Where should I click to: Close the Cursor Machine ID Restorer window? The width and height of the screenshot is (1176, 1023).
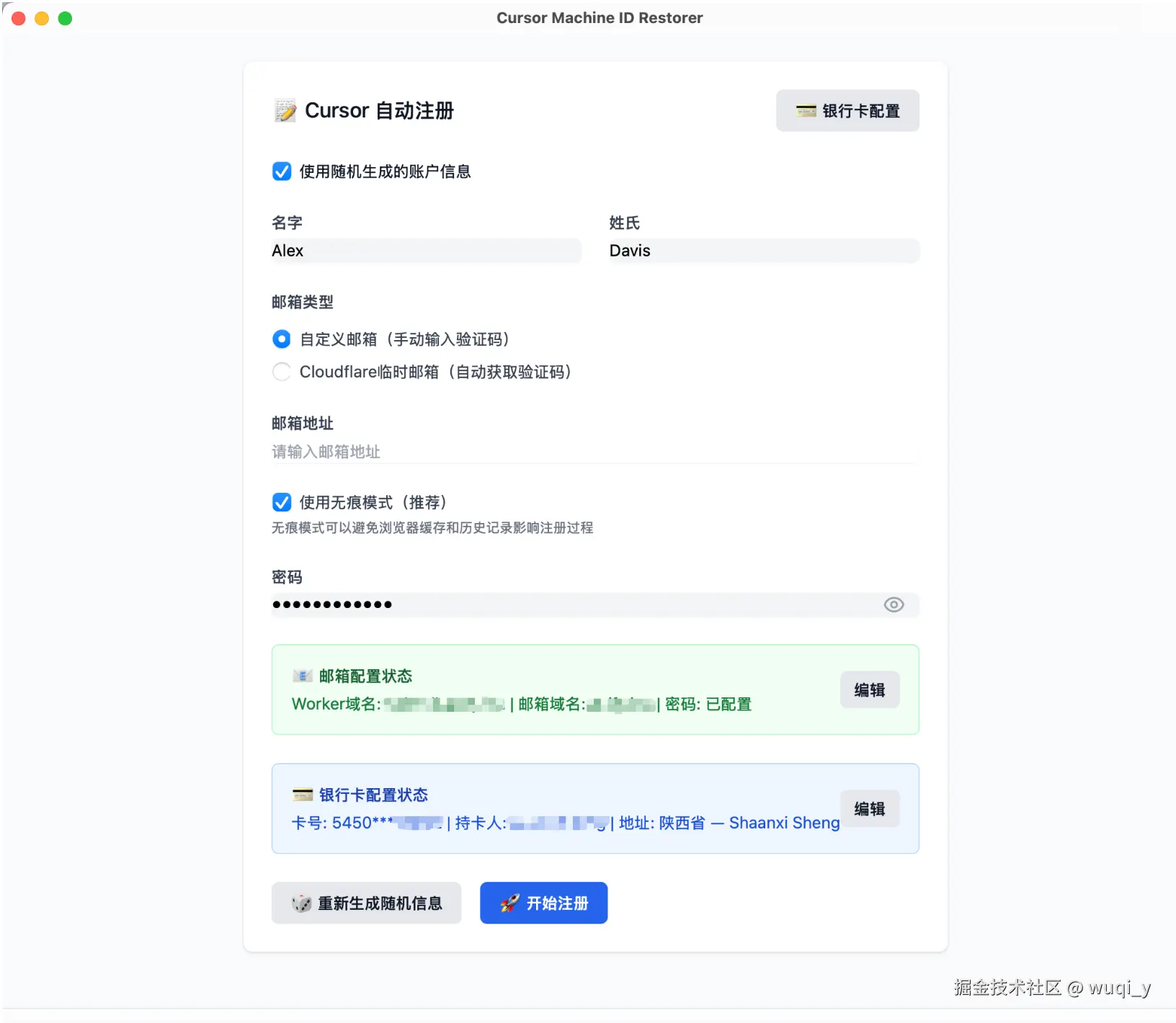click(x=19, y=18)
